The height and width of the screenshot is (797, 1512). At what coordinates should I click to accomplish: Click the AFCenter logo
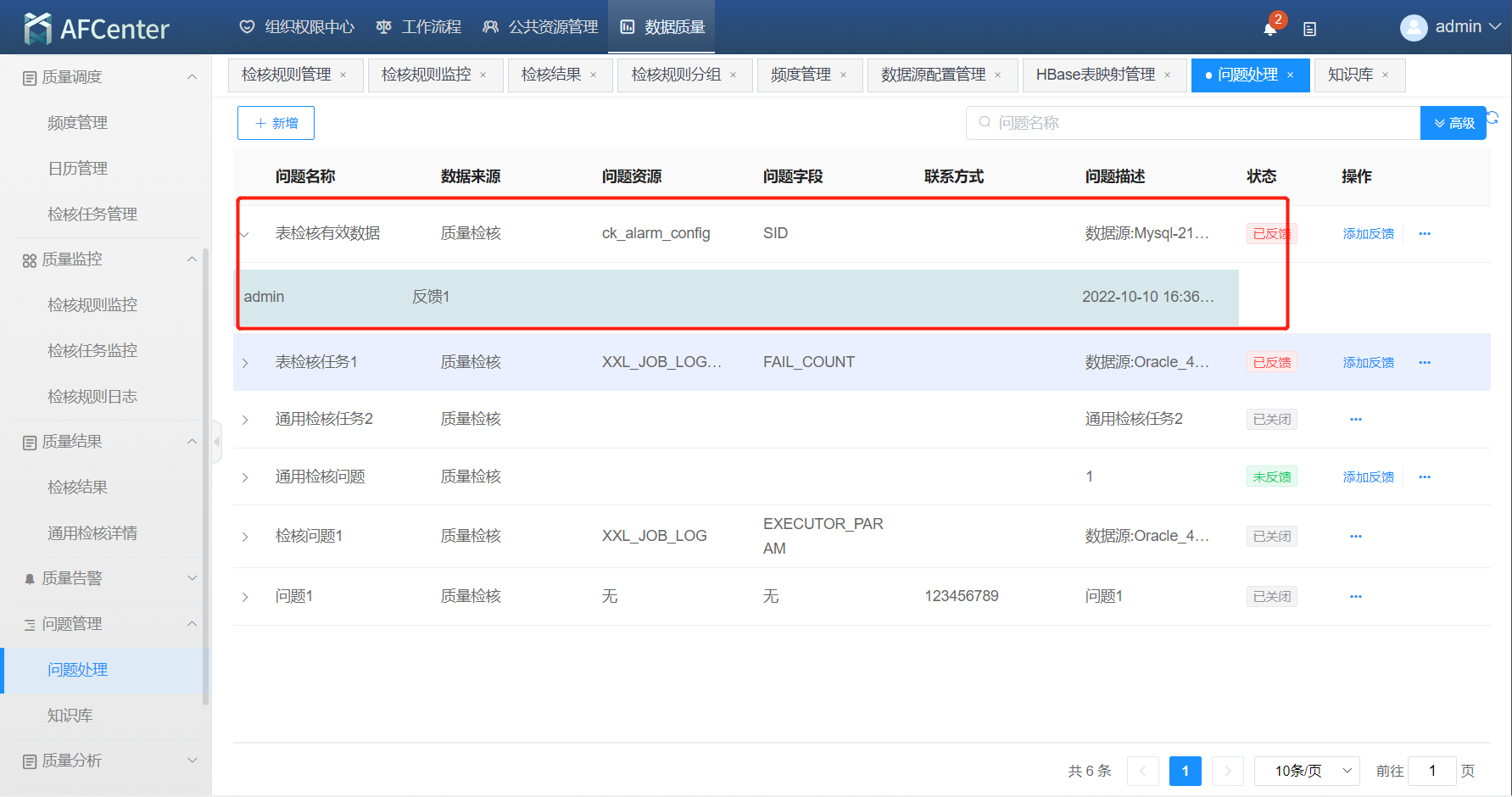97,29
